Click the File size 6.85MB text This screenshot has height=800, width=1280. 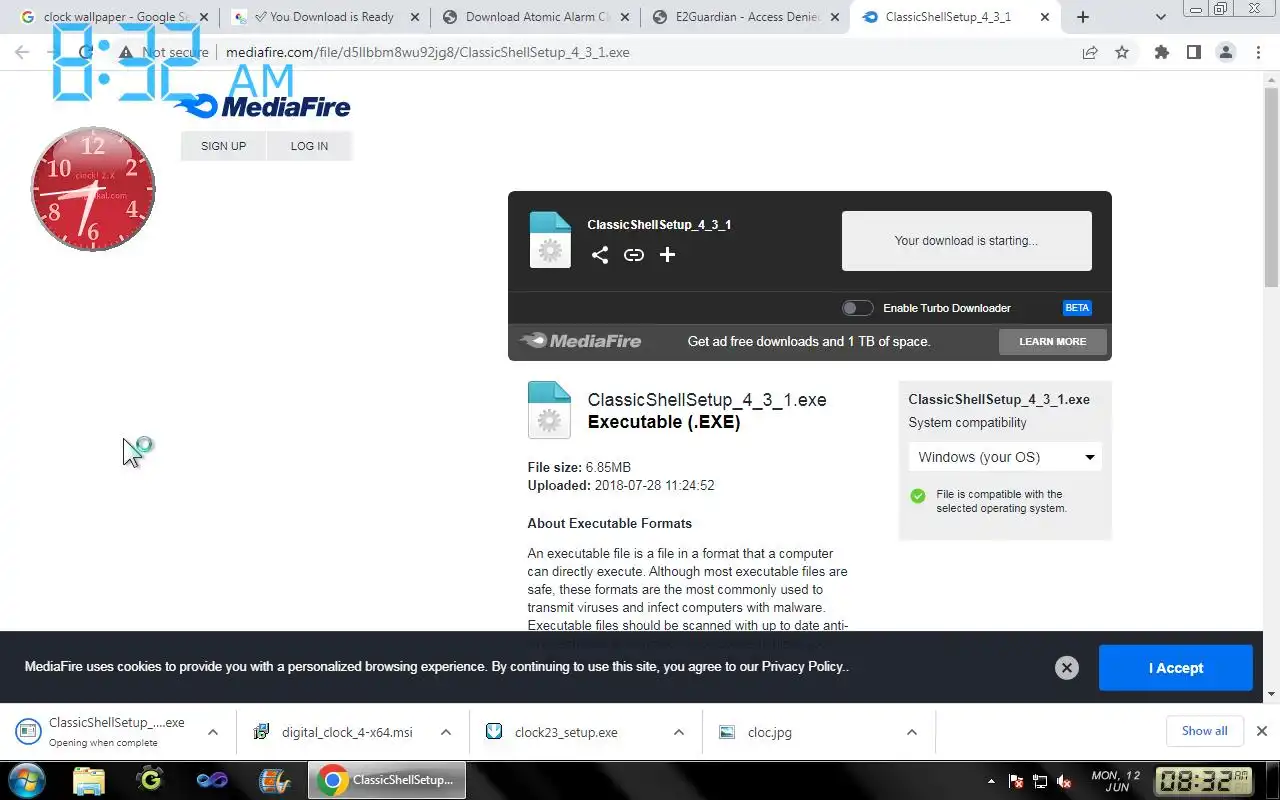[x=579, y=467]
